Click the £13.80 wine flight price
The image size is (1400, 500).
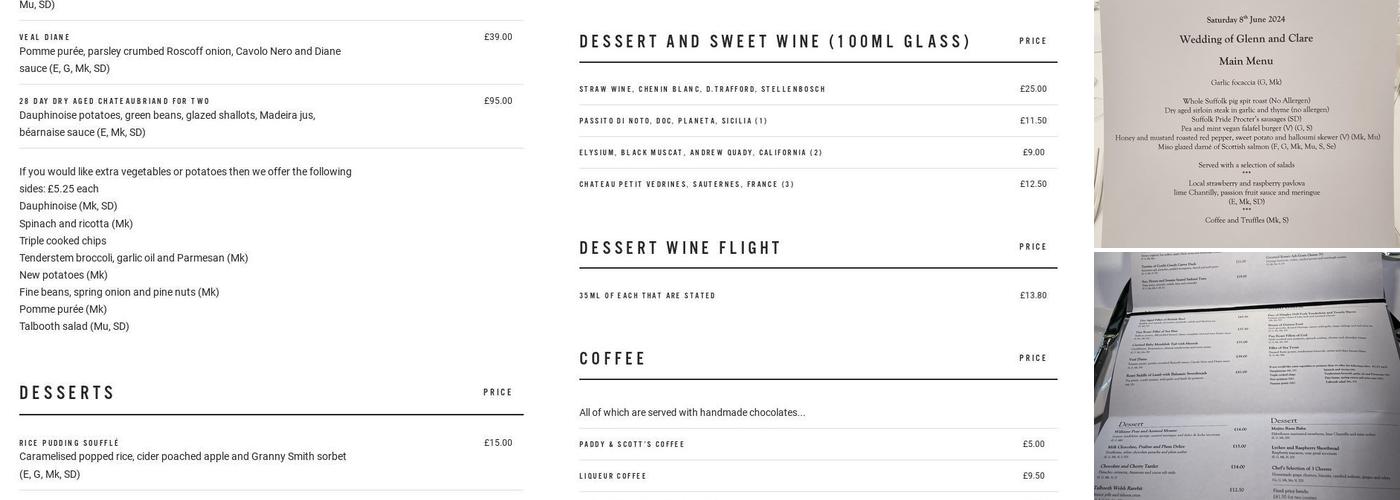click(1033, 296)
